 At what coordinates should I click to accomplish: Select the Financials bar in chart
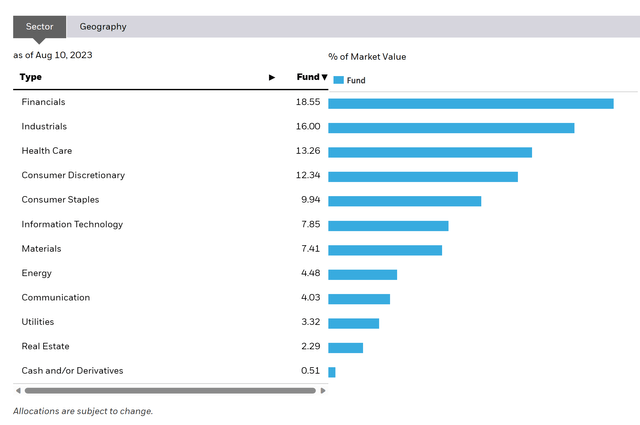tap(470, 103)
